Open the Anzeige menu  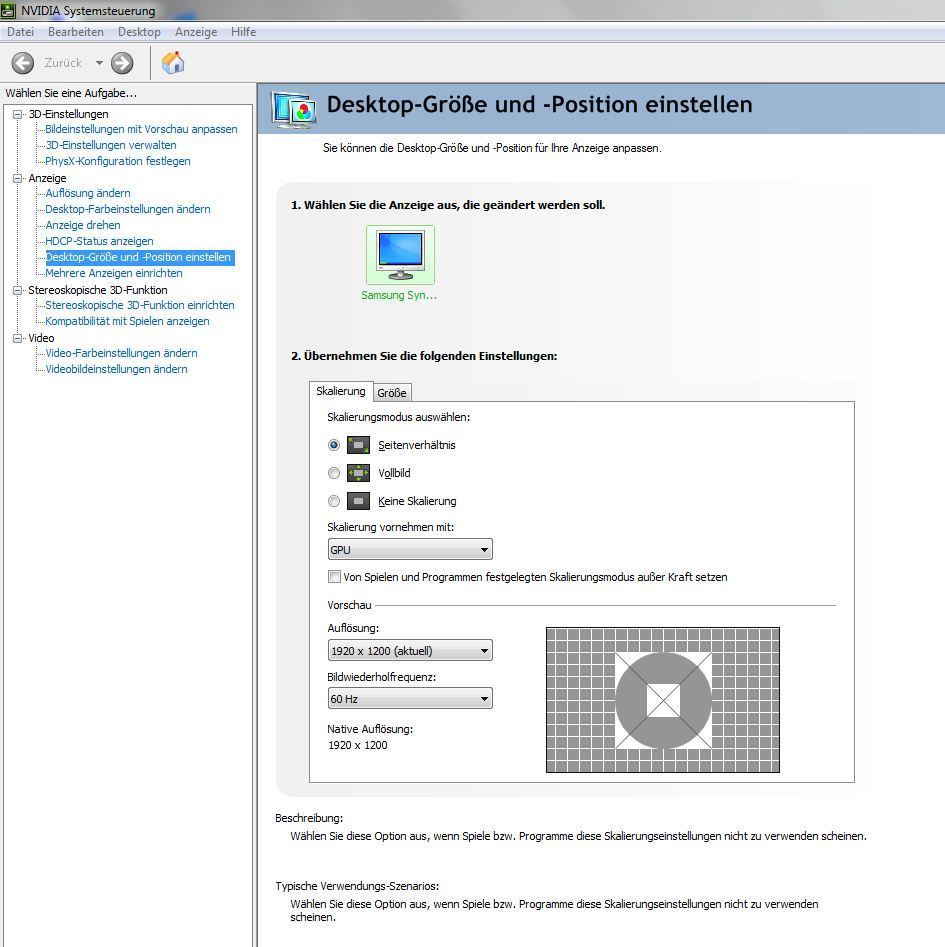(x=196, y=31)
